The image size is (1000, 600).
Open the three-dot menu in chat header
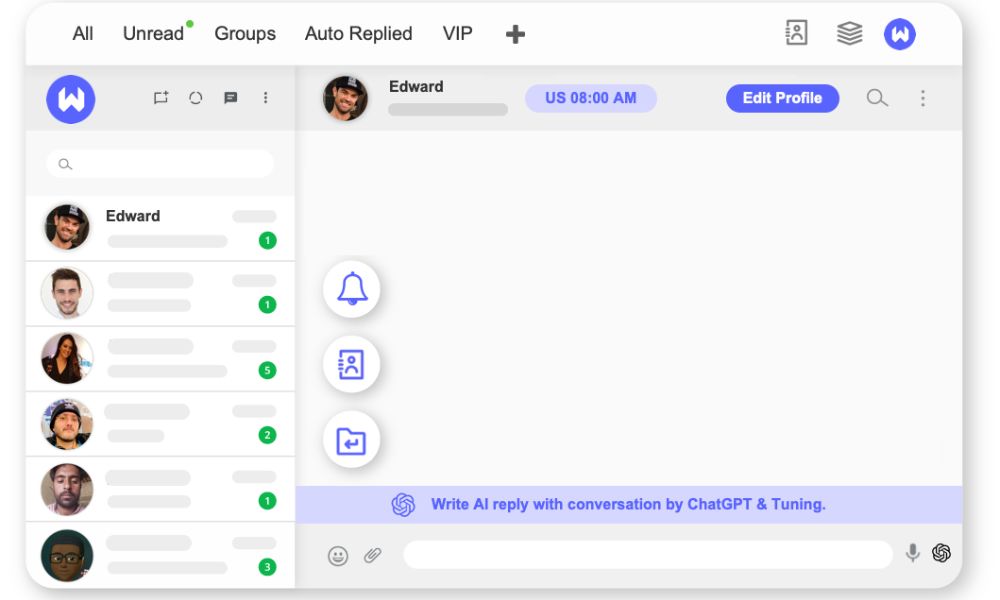922,98
